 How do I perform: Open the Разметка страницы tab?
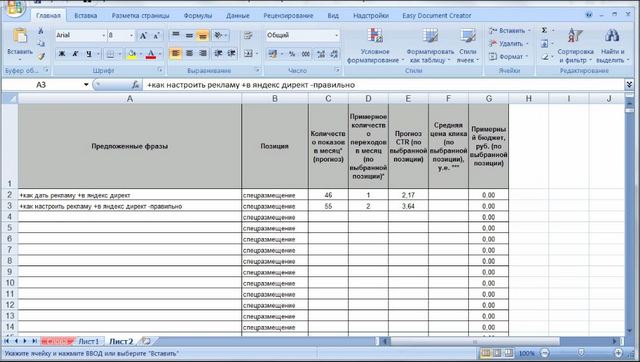click(140, 16)
